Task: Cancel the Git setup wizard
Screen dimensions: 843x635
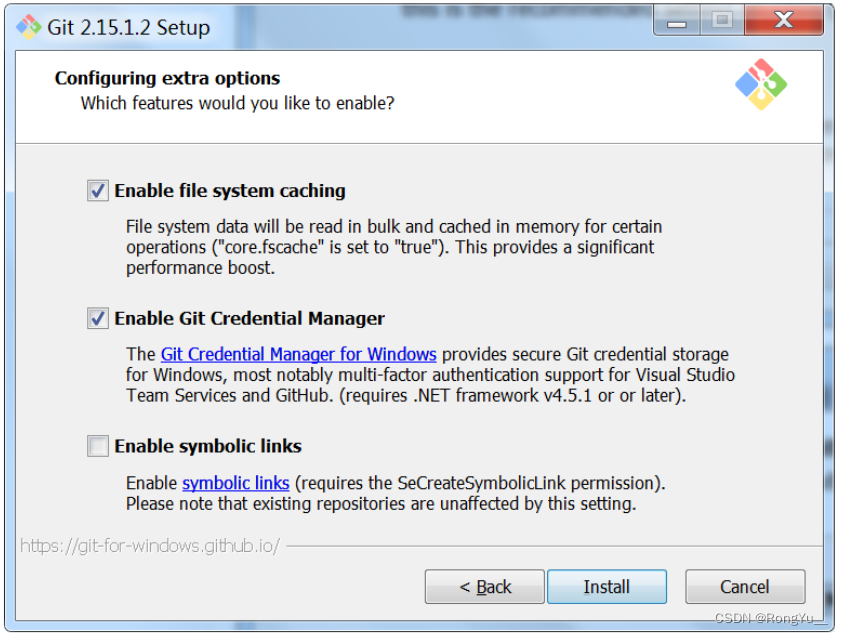Action: point(745,587)
